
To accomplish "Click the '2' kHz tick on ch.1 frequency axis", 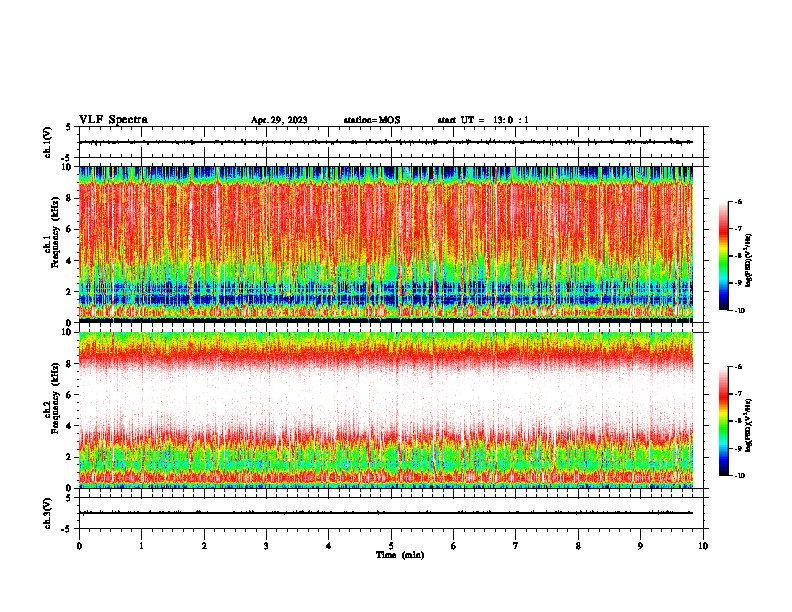I will click(x=71, y=292).
